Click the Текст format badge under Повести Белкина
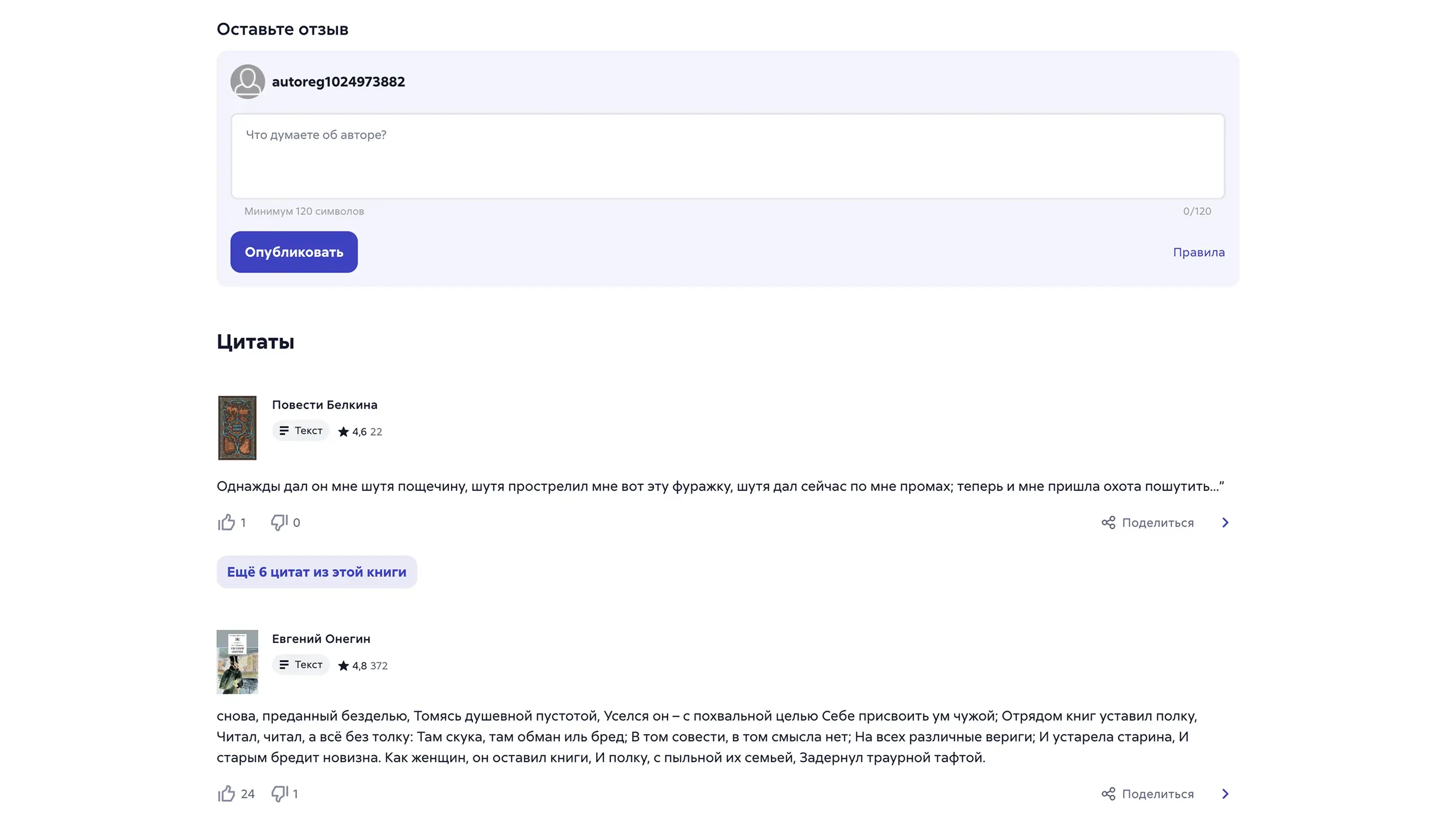This screenshot has height=819, width=1456. pyautogui.click(x=301, y=431)
